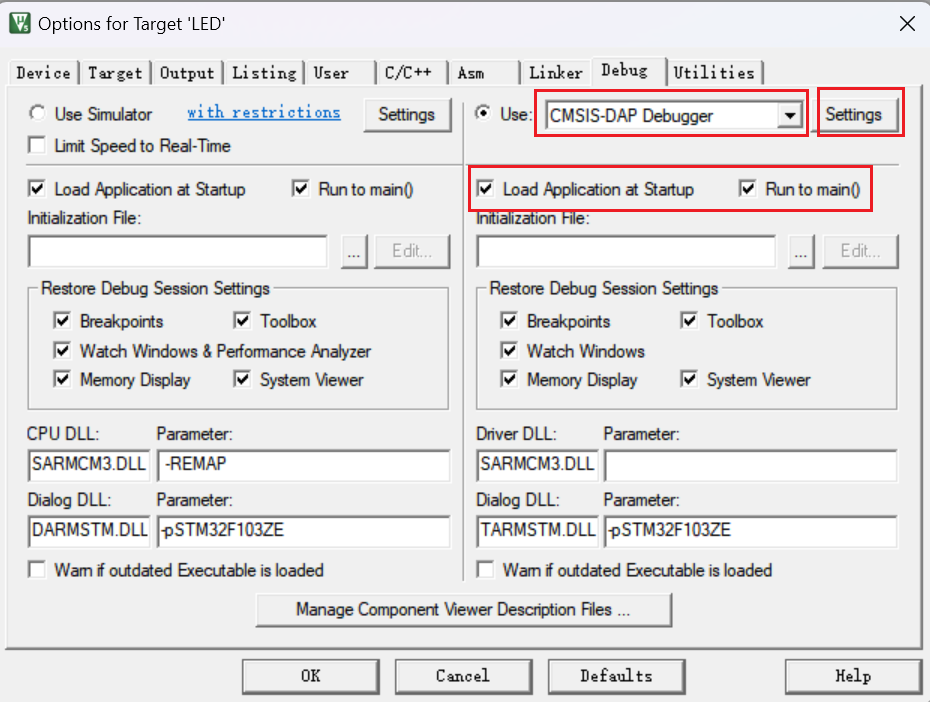The height and width of the screenshot is (702, 930).
Task: Click debugger Initialization File input field
Action: coord(626,251)
